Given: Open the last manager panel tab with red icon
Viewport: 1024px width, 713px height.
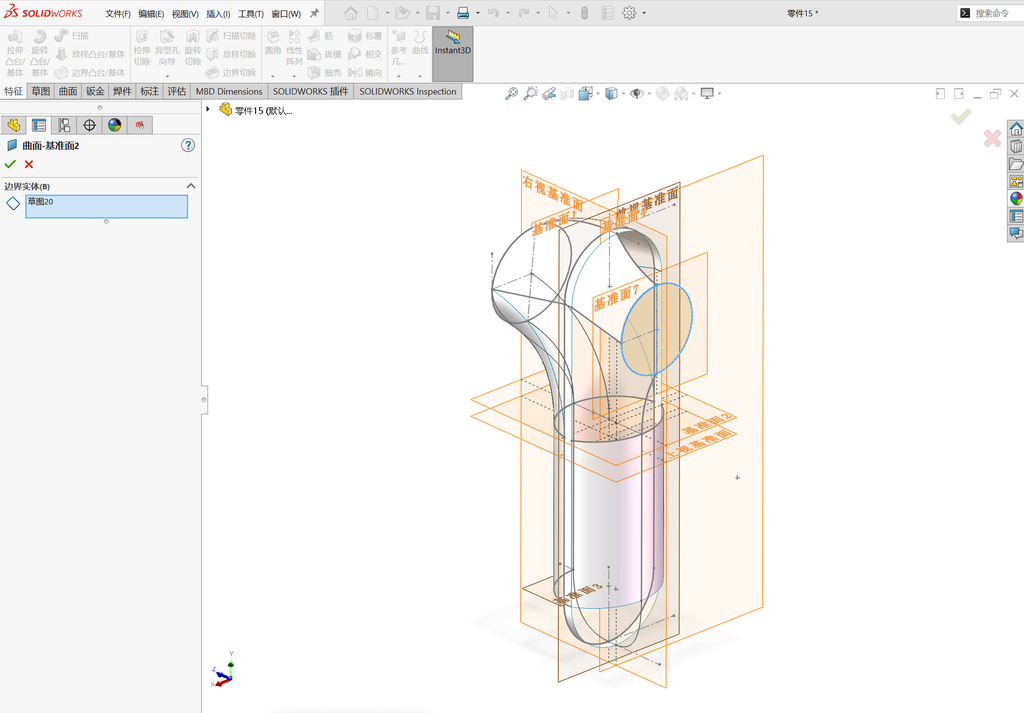Looking at the screenshot, I should (140, 125).
